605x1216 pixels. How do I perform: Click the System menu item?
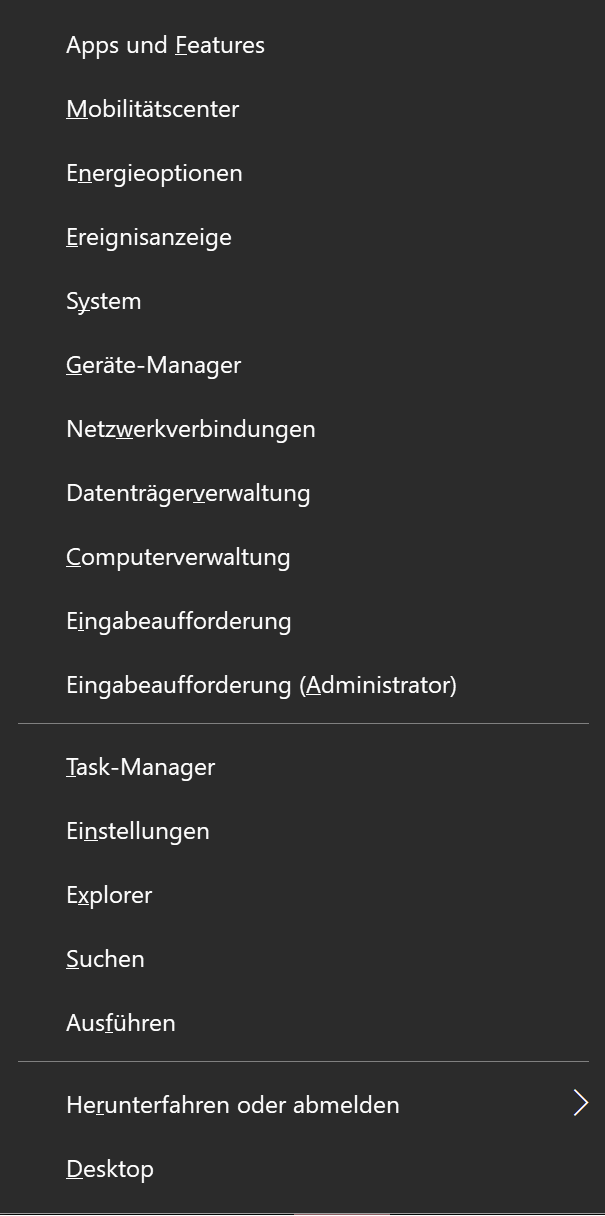point(103,301)
